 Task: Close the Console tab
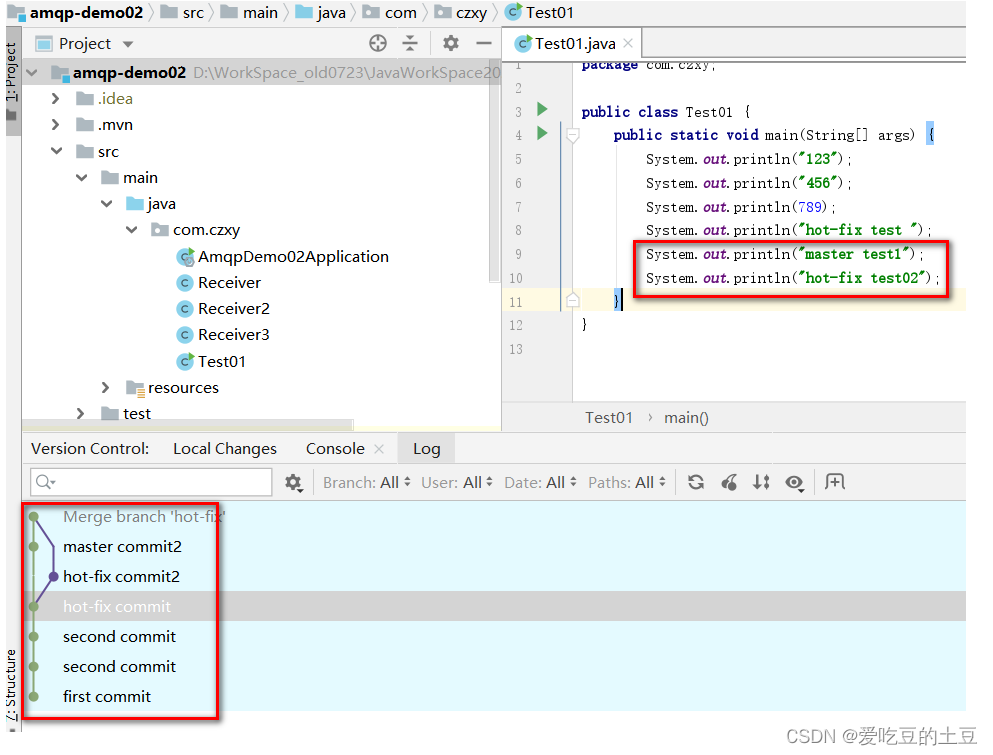(379, 448)
